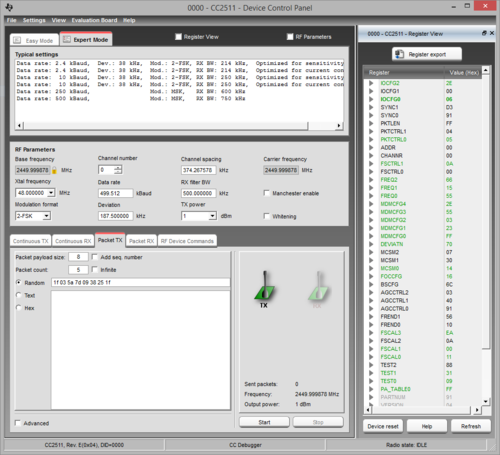The image size is (500, 455).
Task: Open the Help menu
Action: [129, 20]
